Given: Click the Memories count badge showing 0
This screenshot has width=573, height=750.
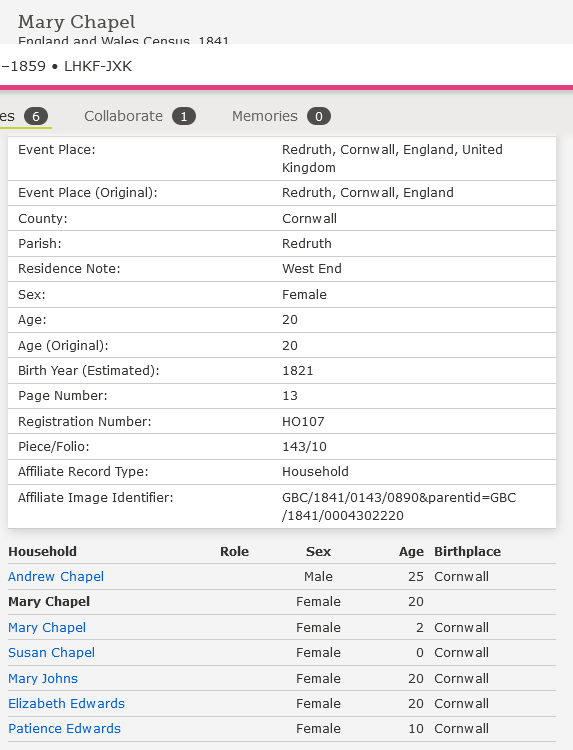Looking at the screenshot, I should coord(319,116).
